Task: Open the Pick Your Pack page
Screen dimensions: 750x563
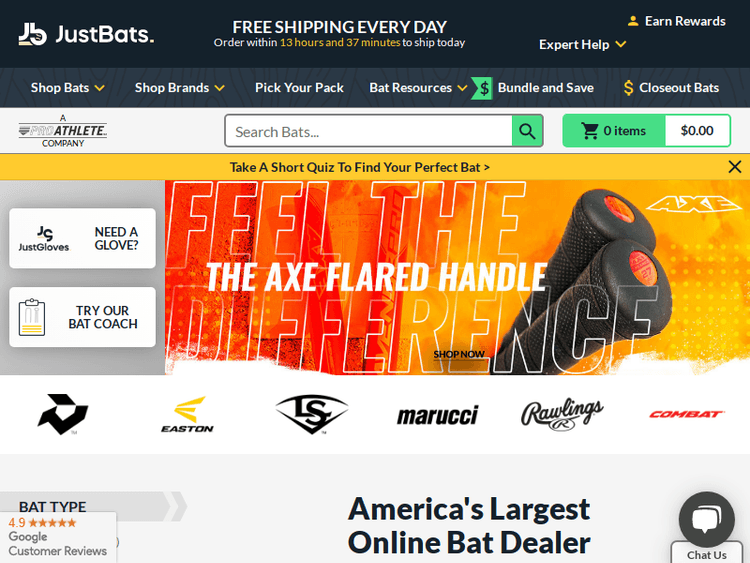Action: (299, 88)
